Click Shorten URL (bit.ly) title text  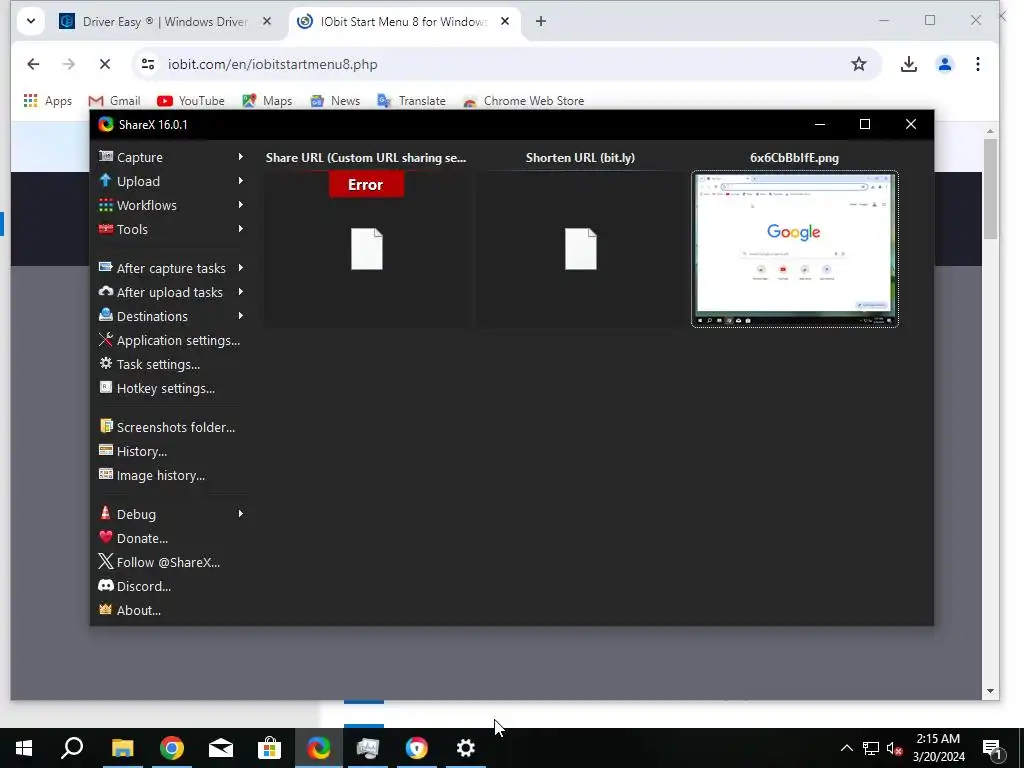click(x=581, y=157)
